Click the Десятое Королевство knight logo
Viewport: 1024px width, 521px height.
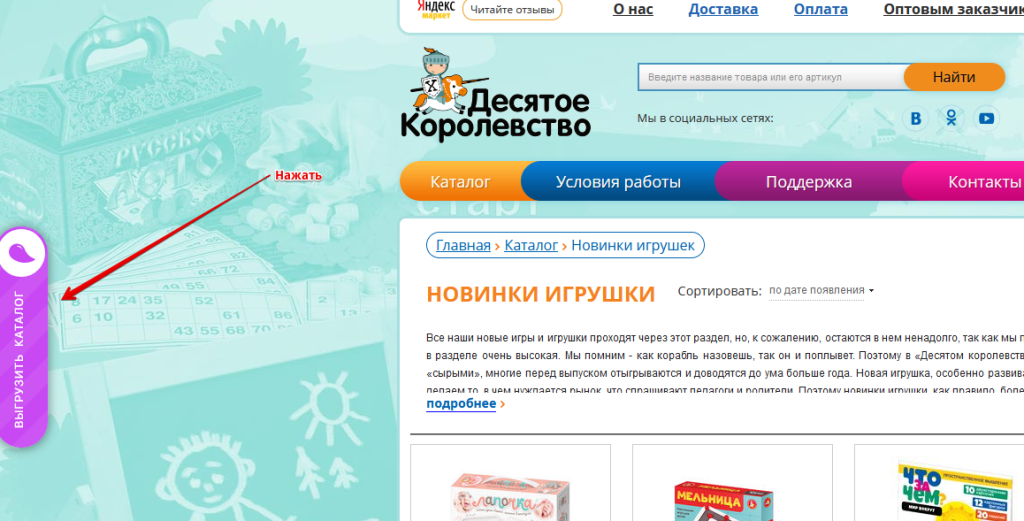495,94
